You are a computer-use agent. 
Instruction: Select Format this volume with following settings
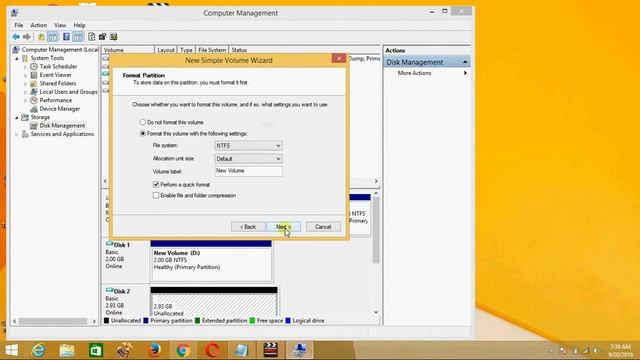[x=143, y=133]
